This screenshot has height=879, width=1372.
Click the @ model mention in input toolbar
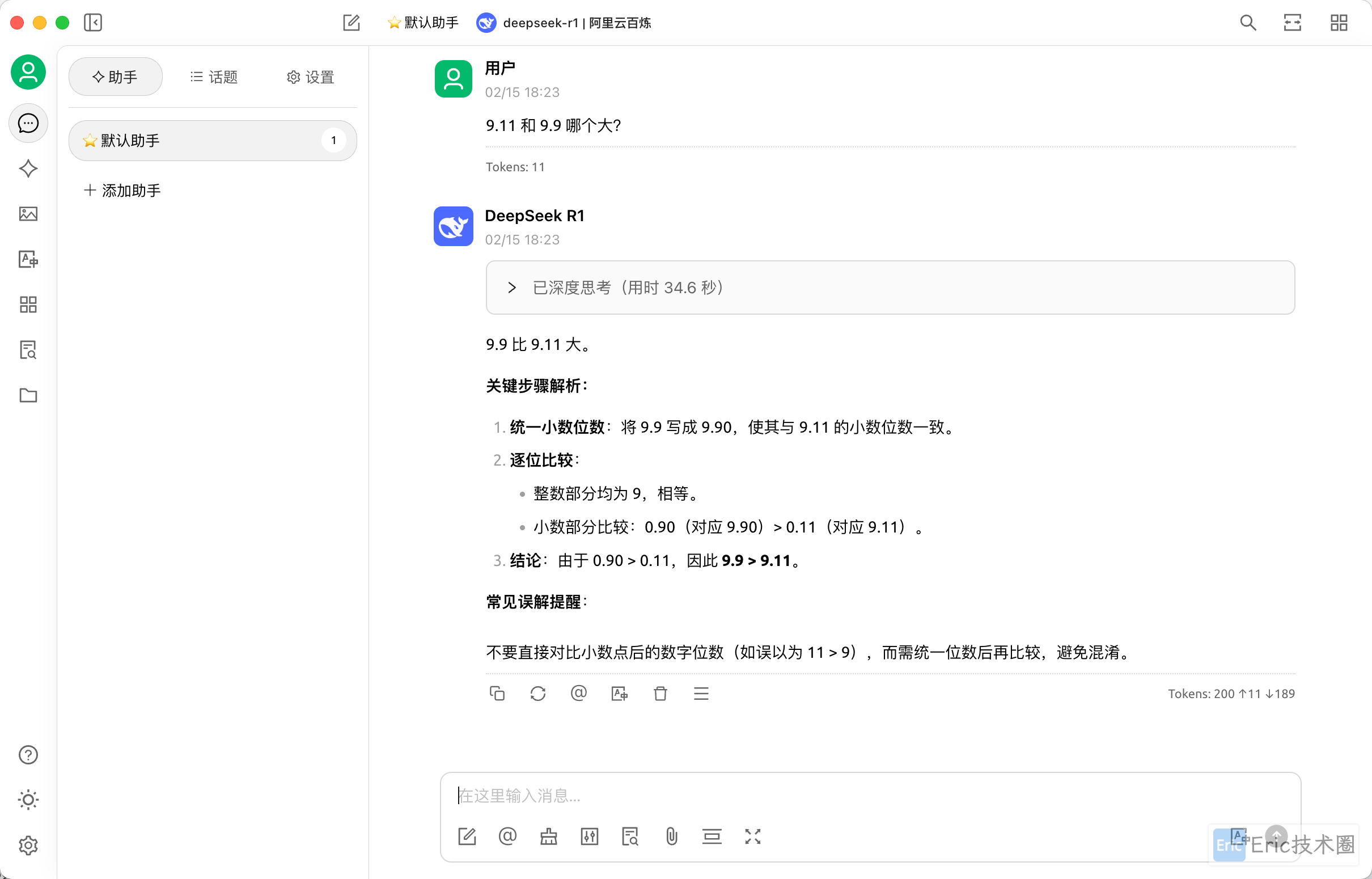(508, 837)
